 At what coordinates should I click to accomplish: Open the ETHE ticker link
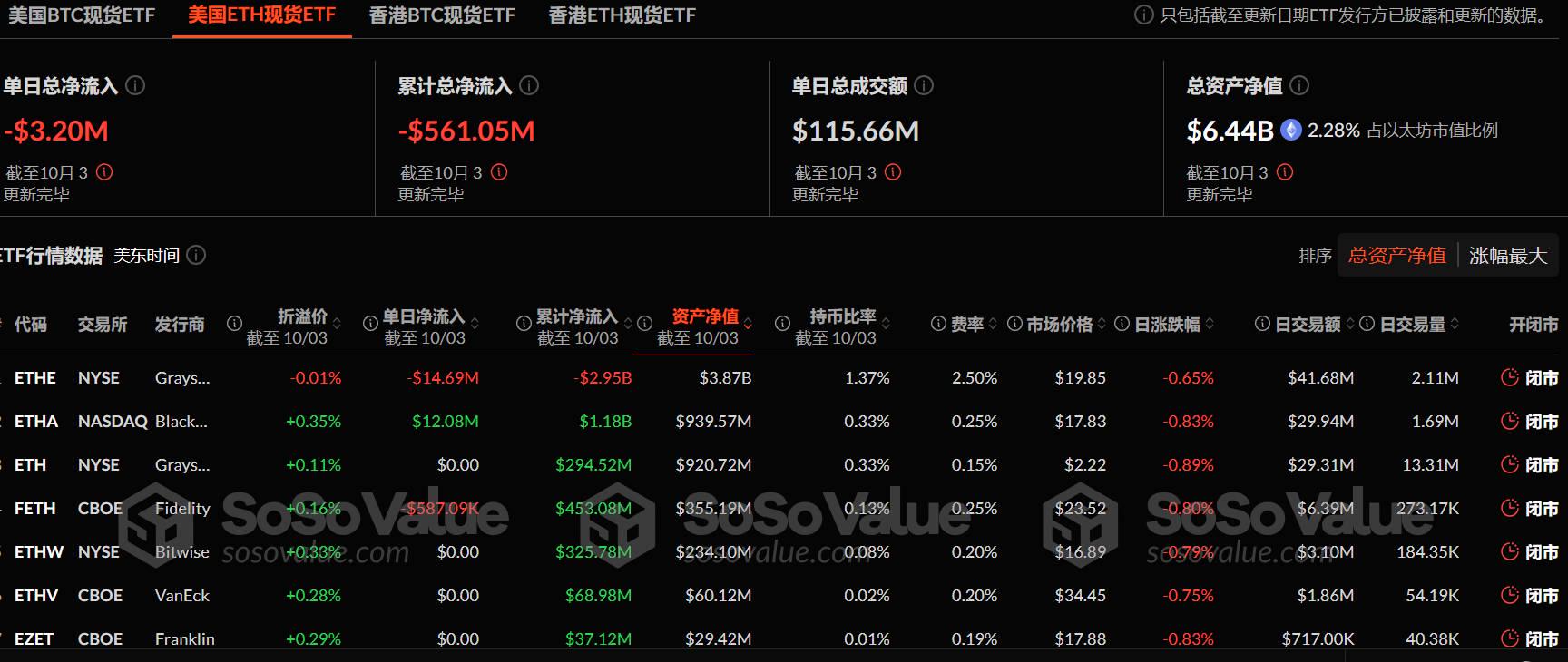point(35,377)
